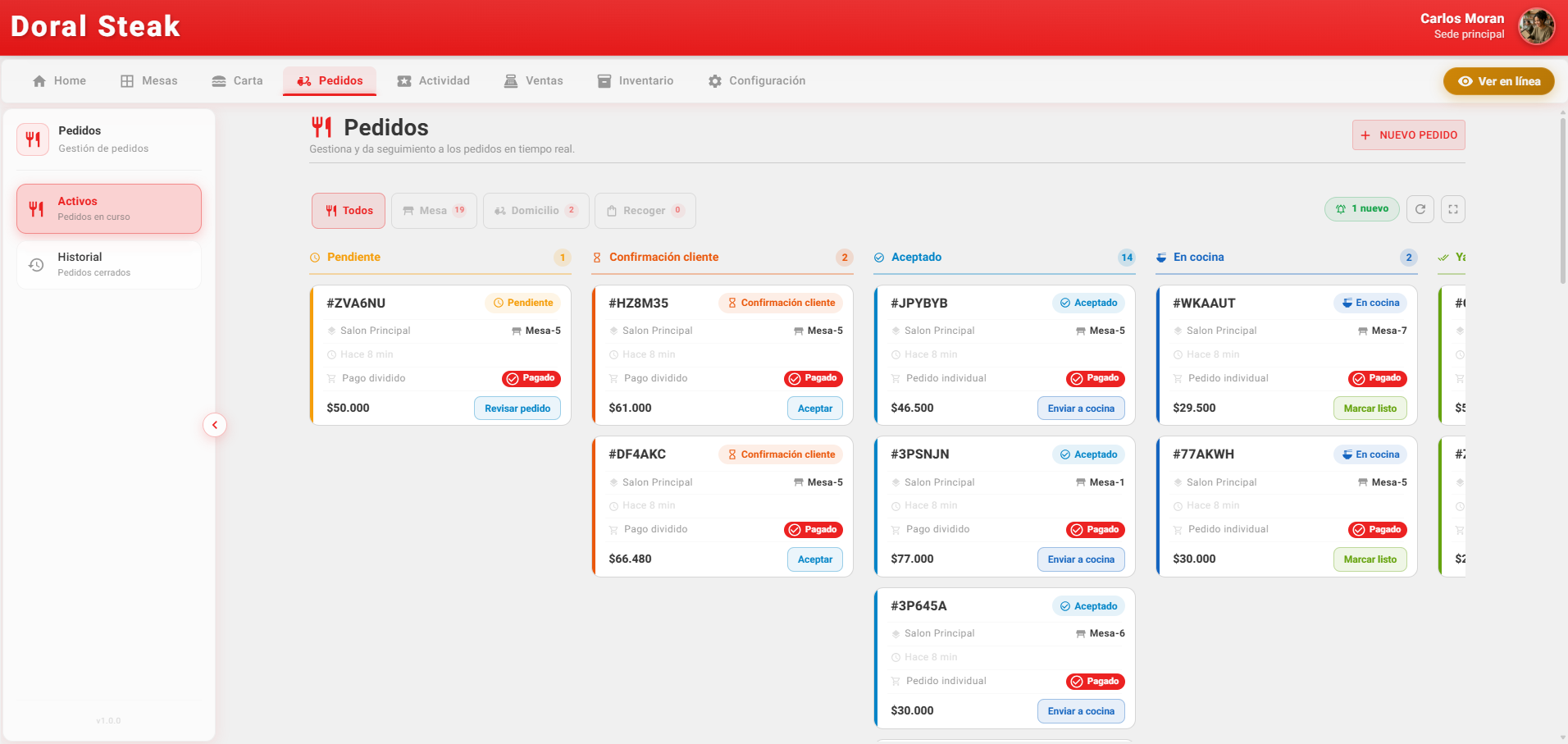Click En cocina status chip on #WKAAUT
The image size is (1568, 744).
click(1370, 304)
